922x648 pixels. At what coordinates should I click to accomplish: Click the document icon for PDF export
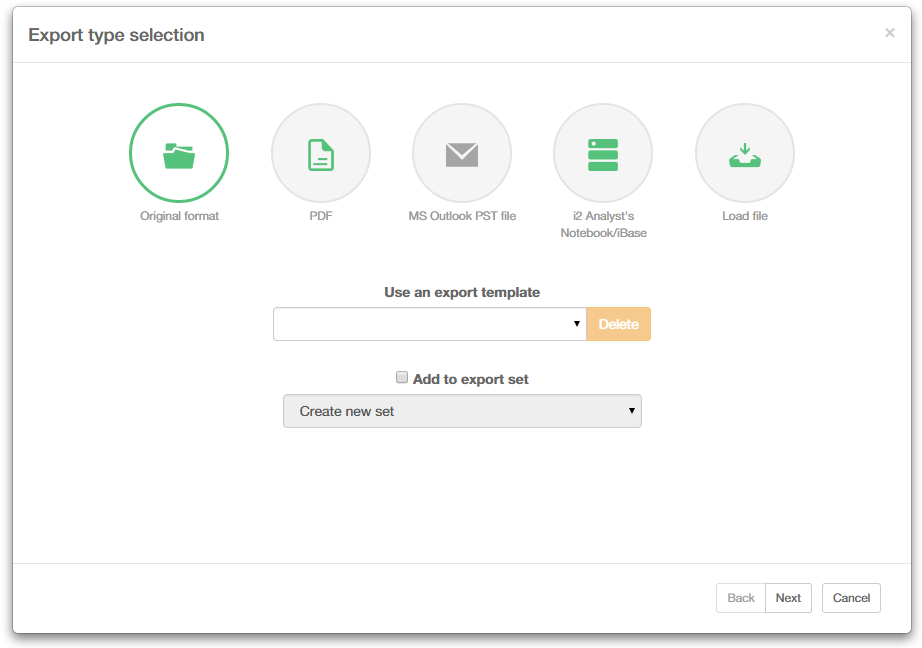click(x=321, y=152)
